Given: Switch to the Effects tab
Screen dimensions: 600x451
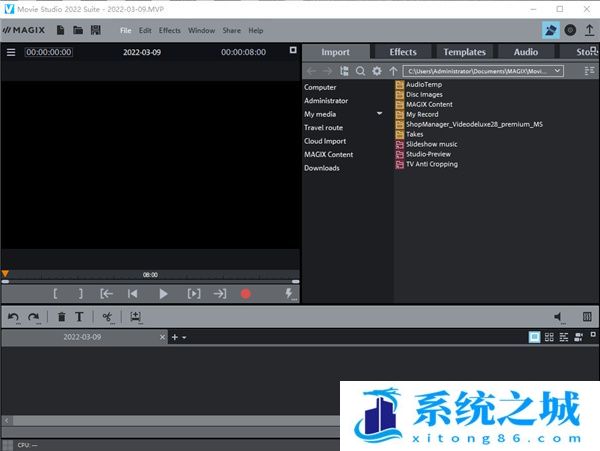Looking at the screenshot, I should pos(403,52).
